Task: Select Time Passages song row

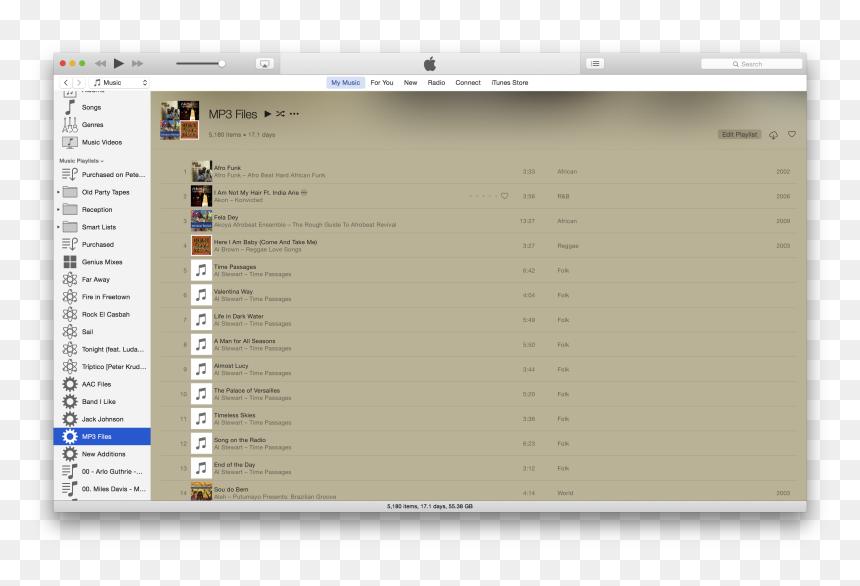Action: (478, 271)
